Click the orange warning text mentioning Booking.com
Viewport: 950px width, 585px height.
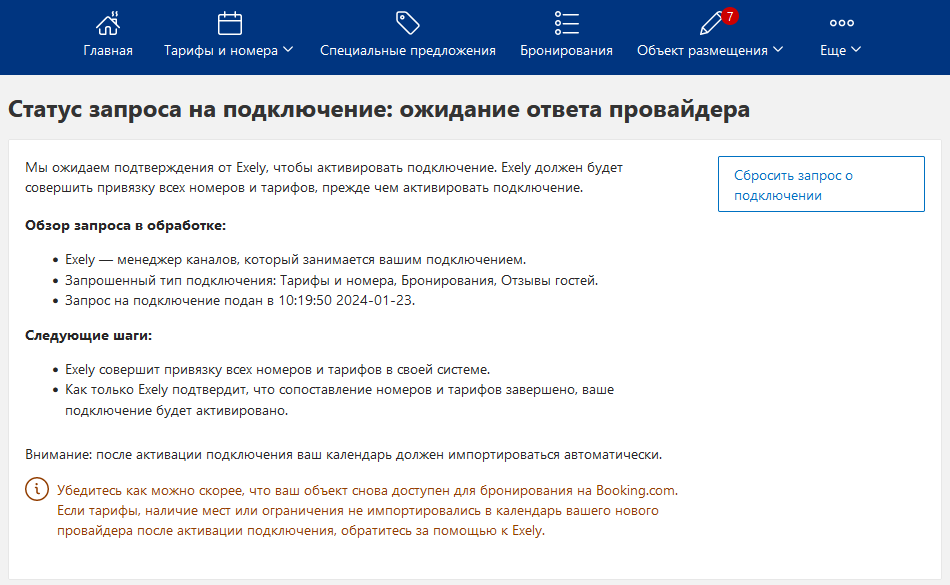click(367, 511)
